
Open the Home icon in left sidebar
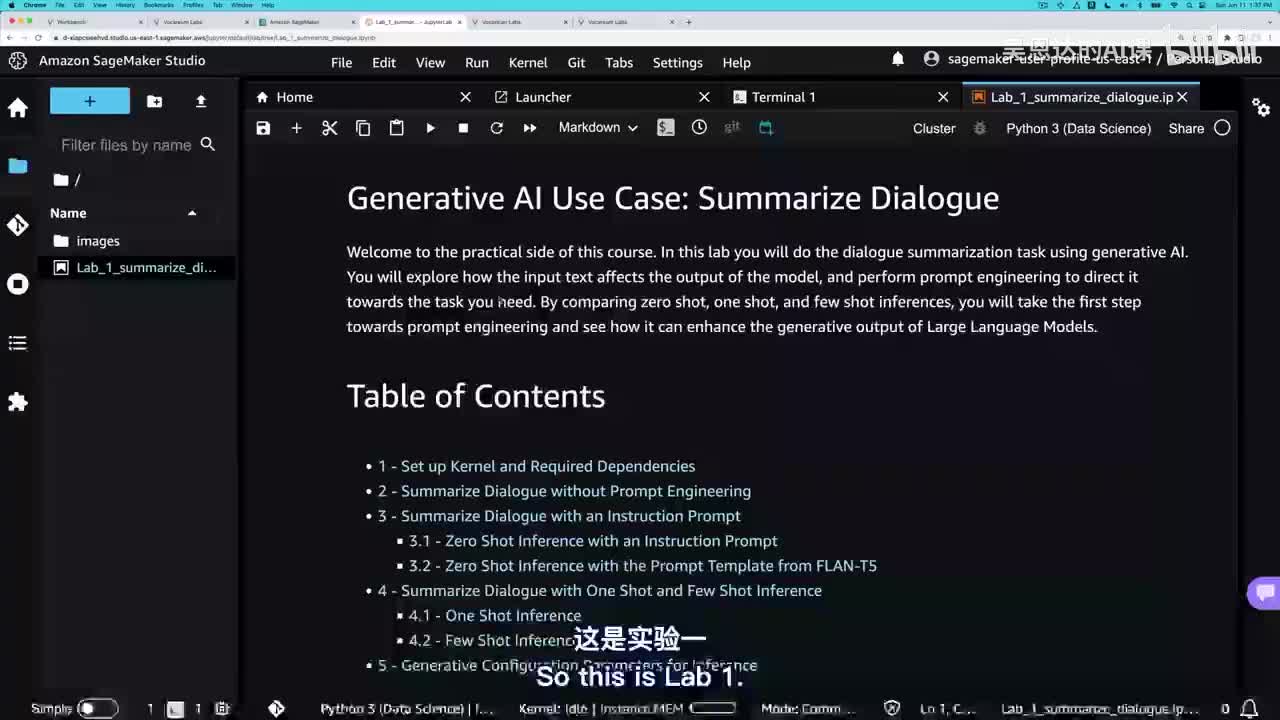coord(18,108)
